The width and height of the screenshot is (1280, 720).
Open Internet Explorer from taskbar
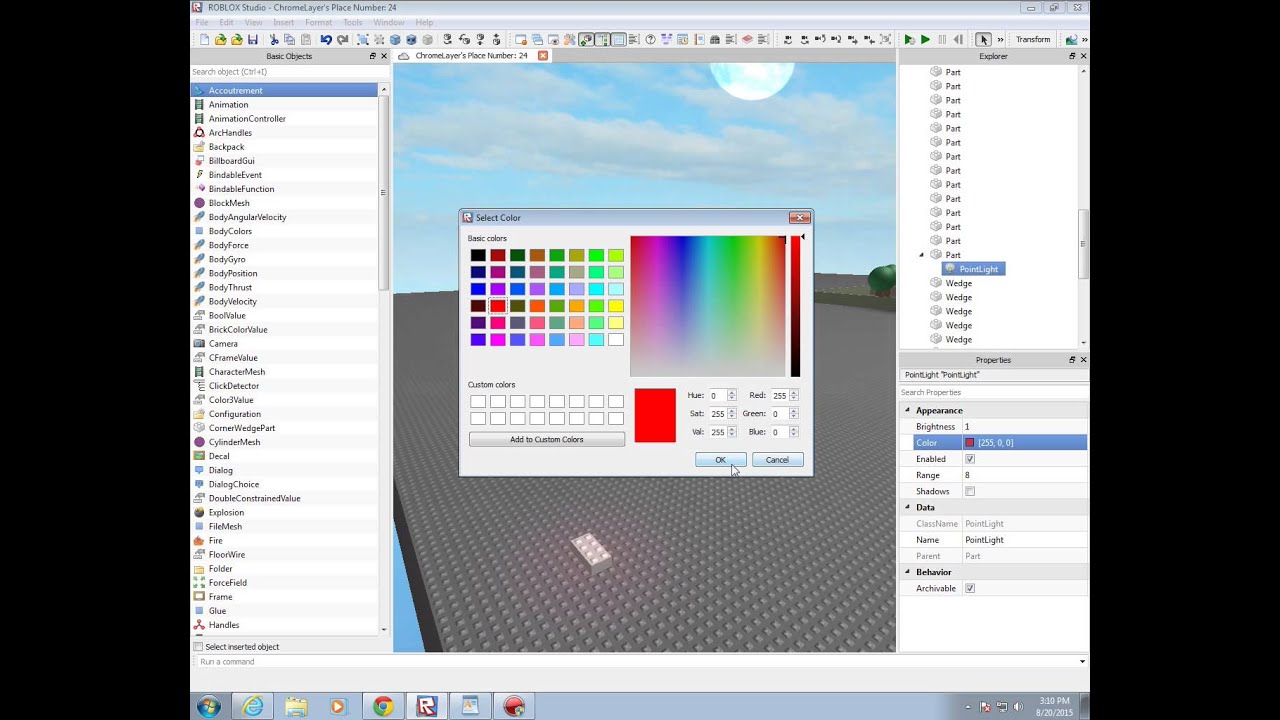click(253, 707)
